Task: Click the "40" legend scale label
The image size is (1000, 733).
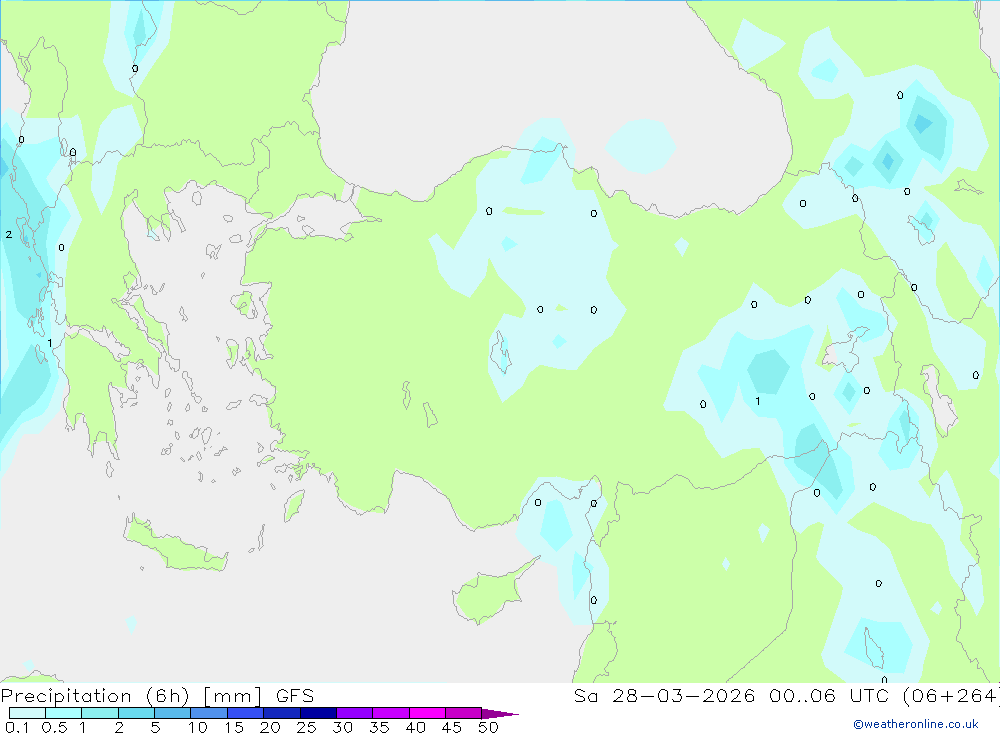Action: (415, 727)
